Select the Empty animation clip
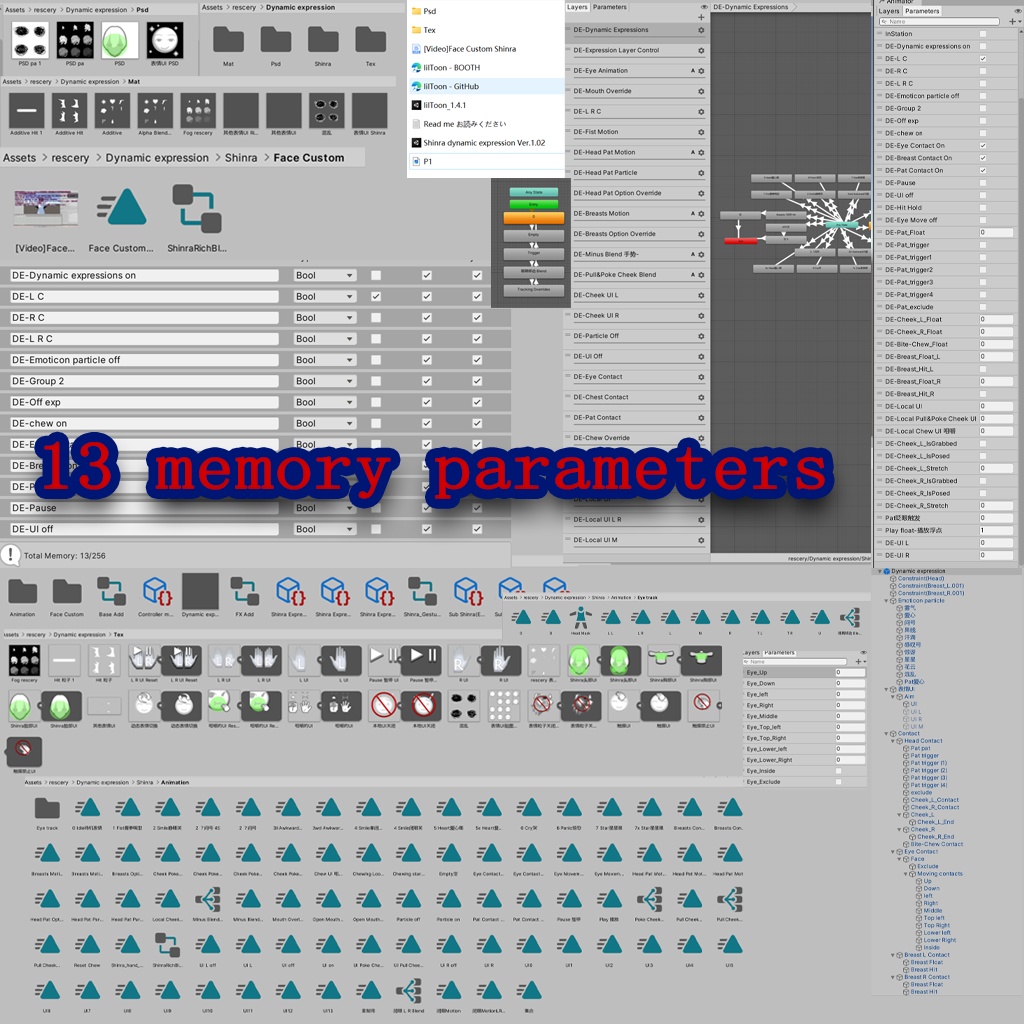 pyautogui.click(x=449, y=854)
